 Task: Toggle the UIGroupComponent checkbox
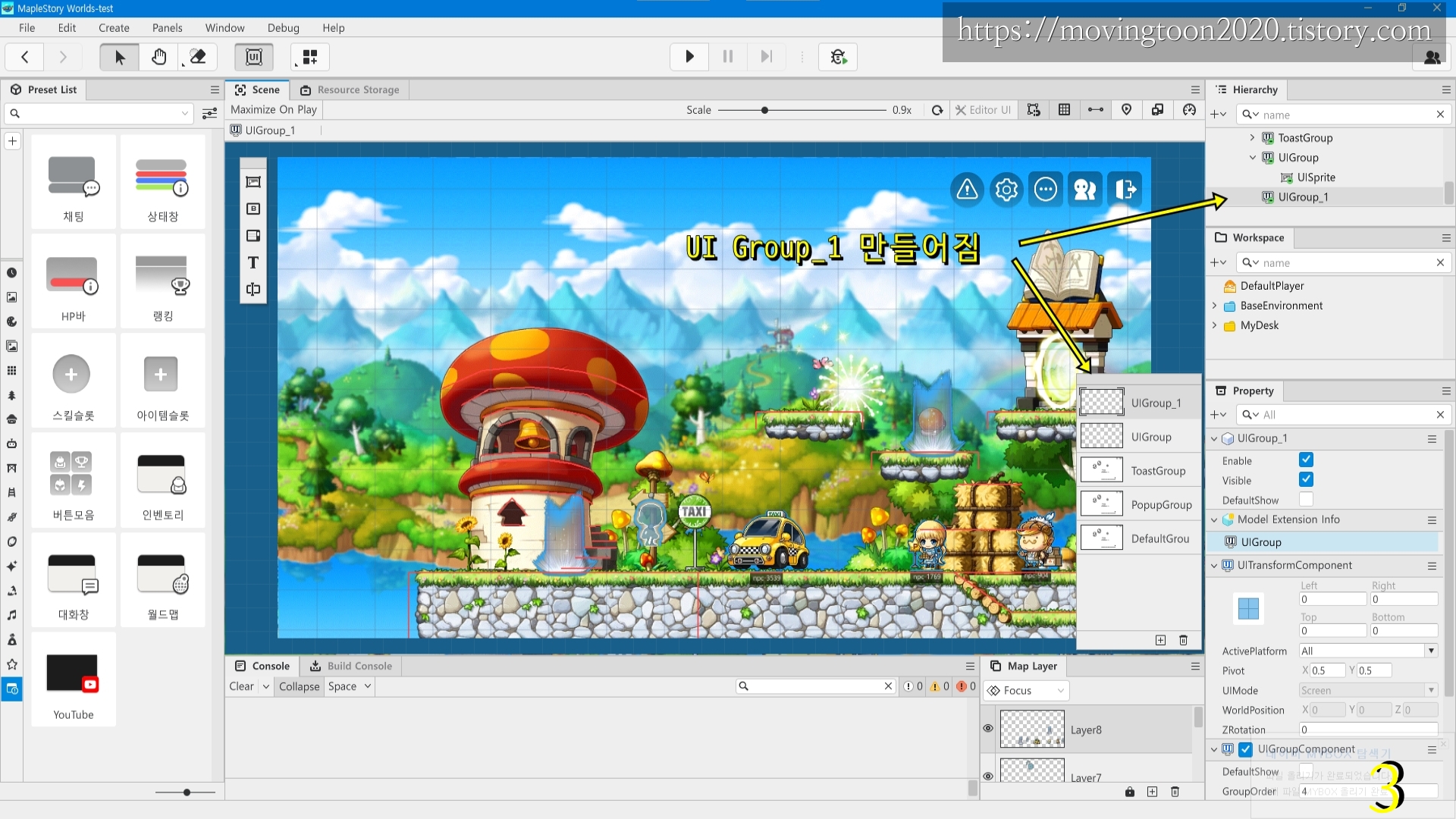click(x=1245, y=749)
